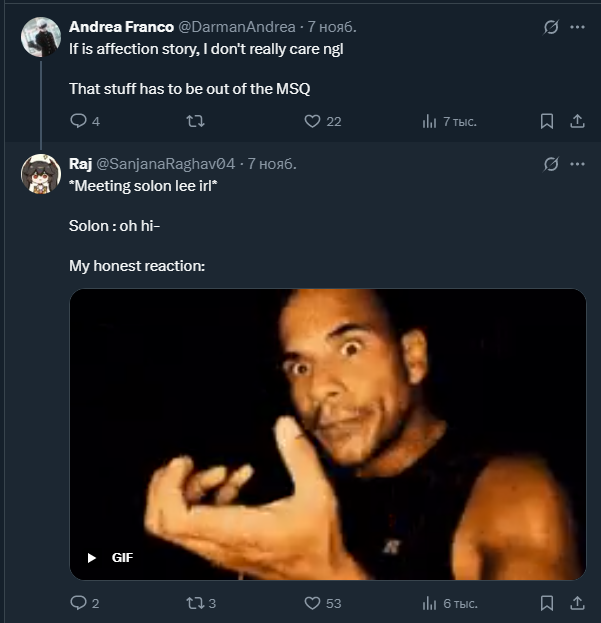View analytics on Raj's tweet
601x623 pixels.
coord(430,603)
